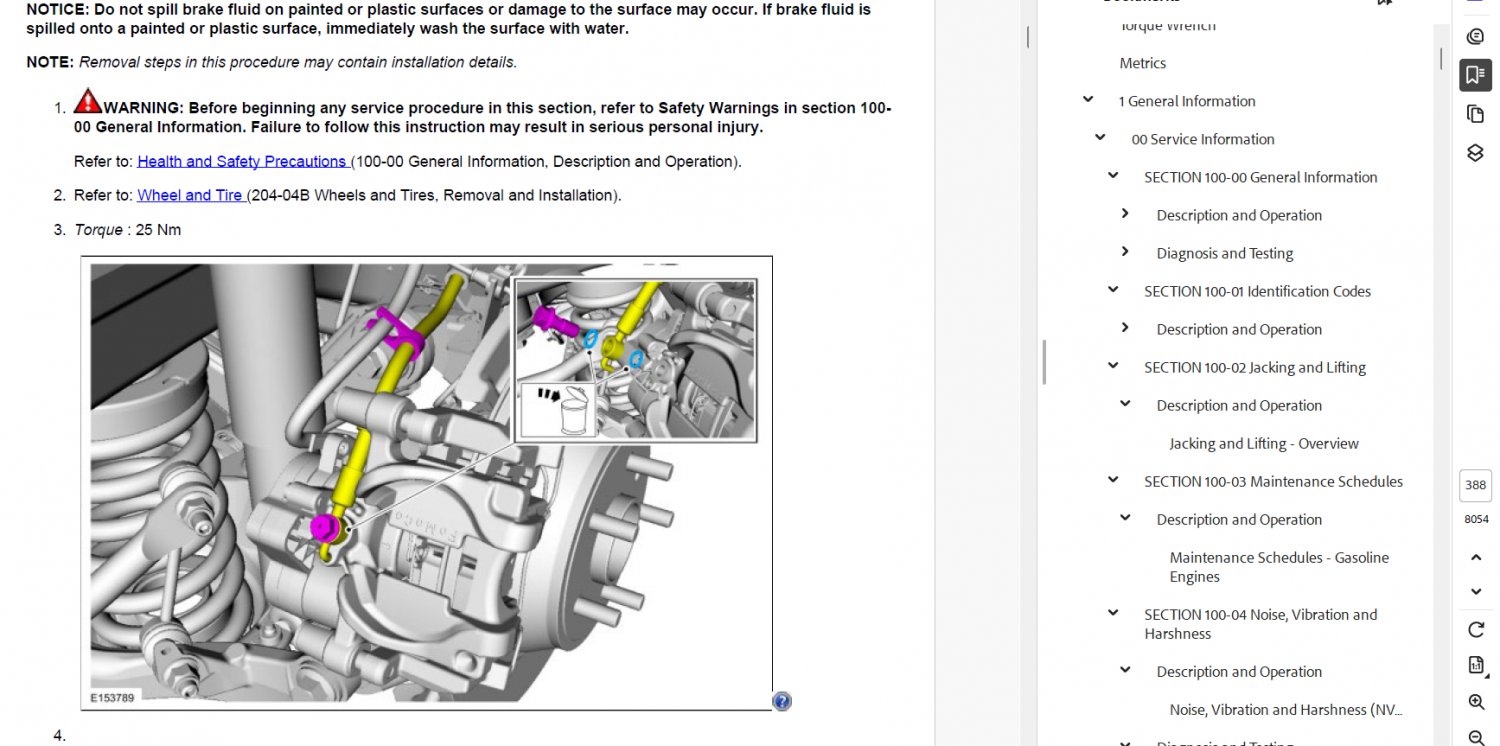Viewport: 1500px width, 746px height.
Task: Click the total page count 8054
Action: click(x=1476, y=519)
